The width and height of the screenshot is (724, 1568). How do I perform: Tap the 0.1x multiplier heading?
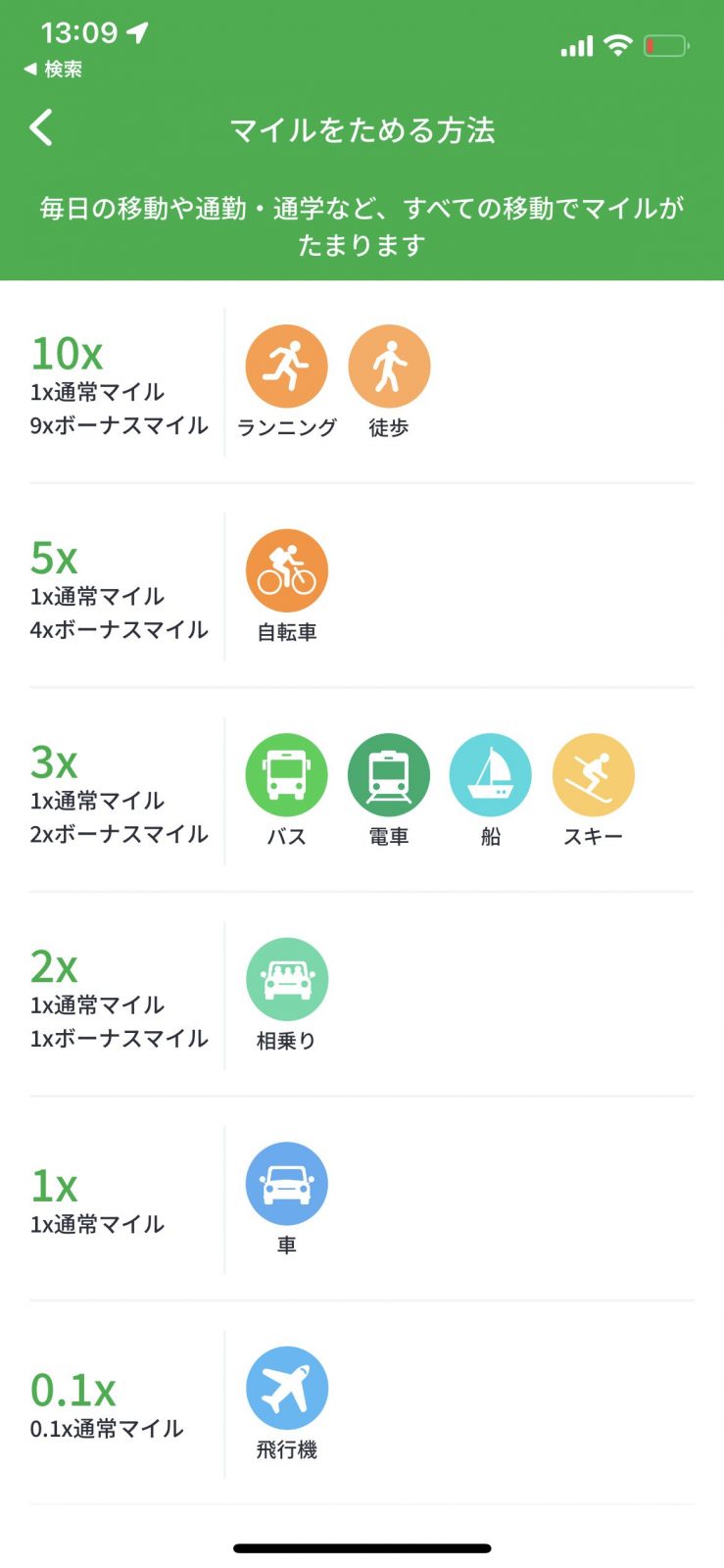(x=73, y=1390)
